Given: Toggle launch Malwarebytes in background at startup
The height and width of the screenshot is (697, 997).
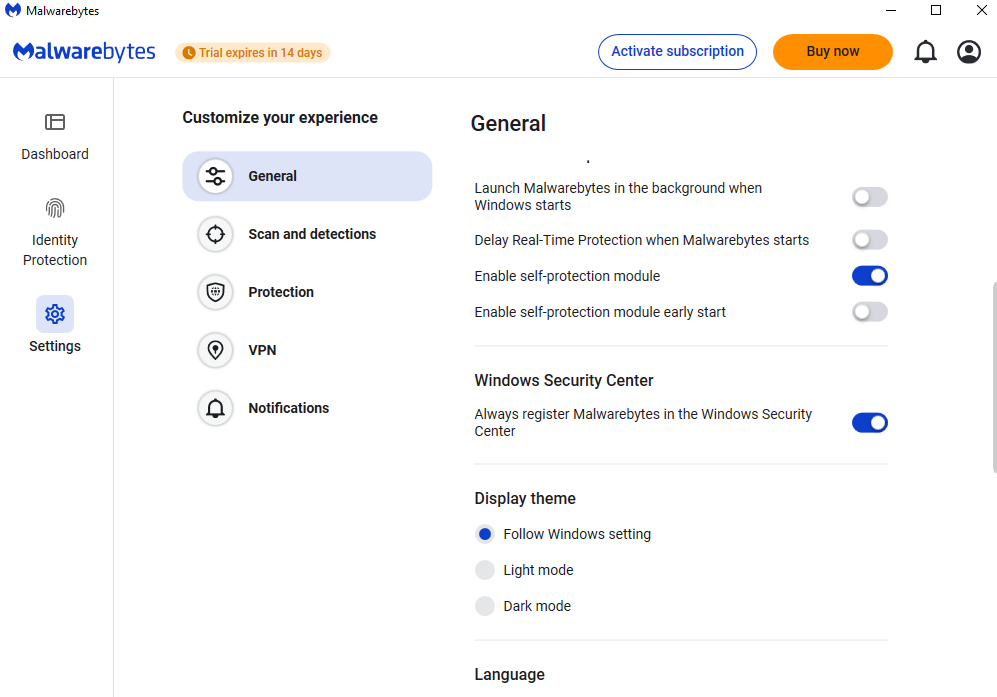Looking at the screenshot, I should coord(869,197).
